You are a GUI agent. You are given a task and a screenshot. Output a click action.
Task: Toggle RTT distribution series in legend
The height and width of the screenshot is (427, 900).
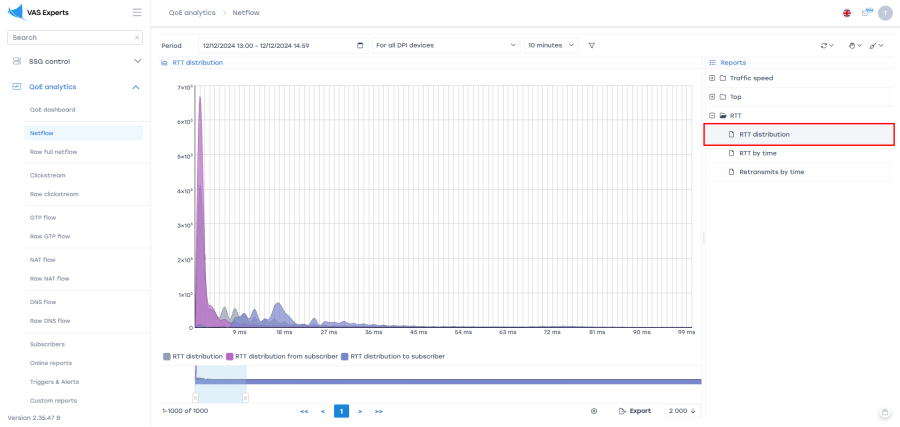pyautogui.click(x=193, y=356)
